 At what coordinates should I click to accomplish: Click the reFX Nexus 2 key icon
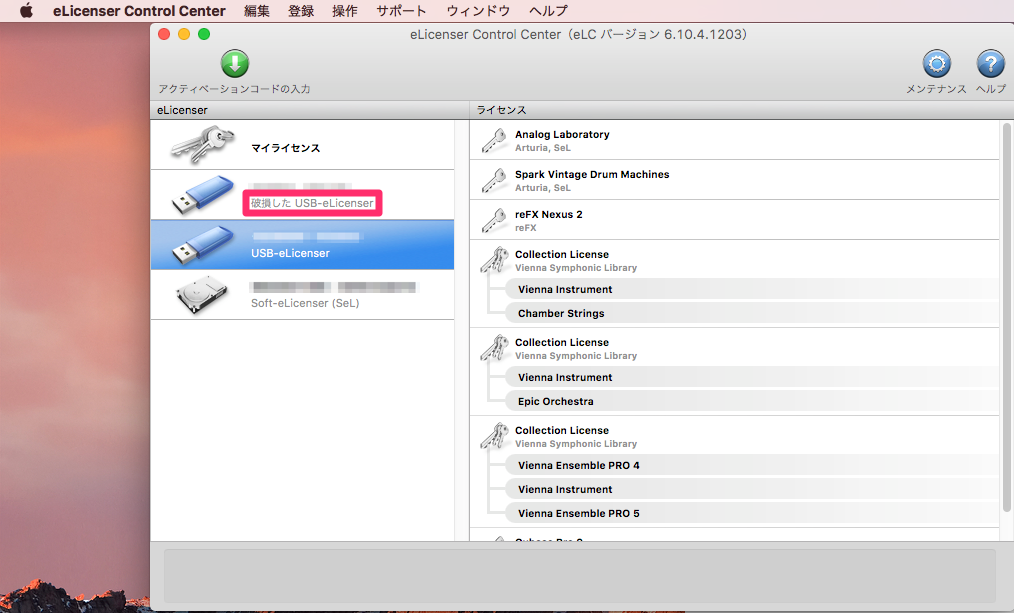click(495, 220)
